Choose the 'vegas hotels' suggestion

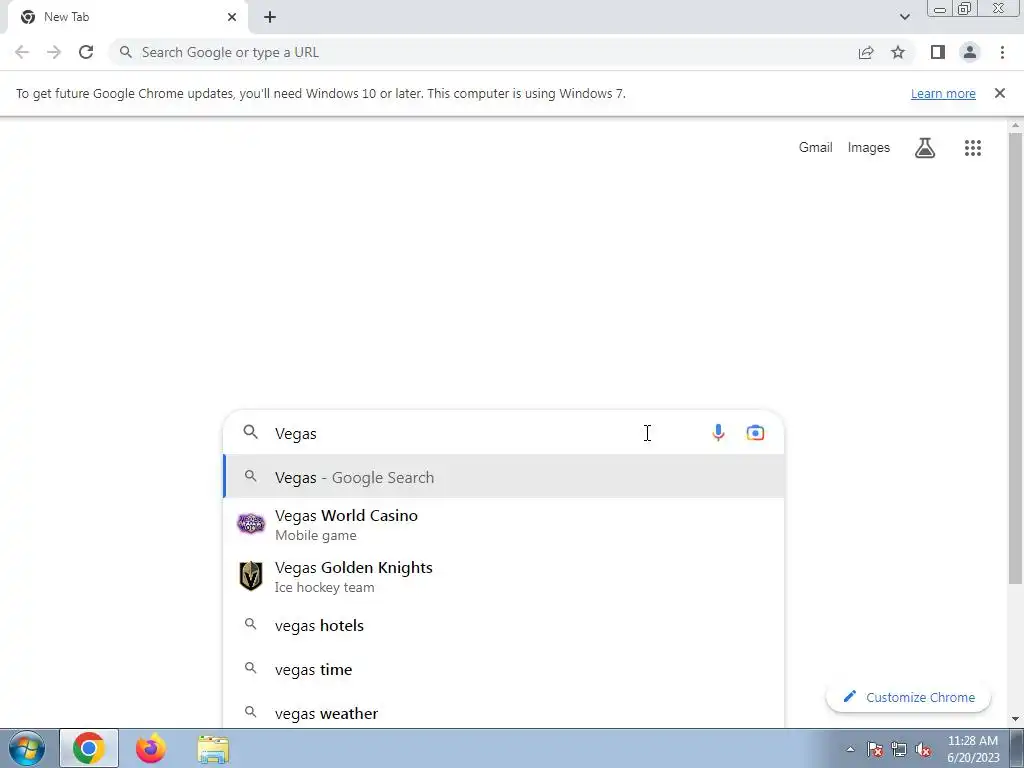coord(504,626)
